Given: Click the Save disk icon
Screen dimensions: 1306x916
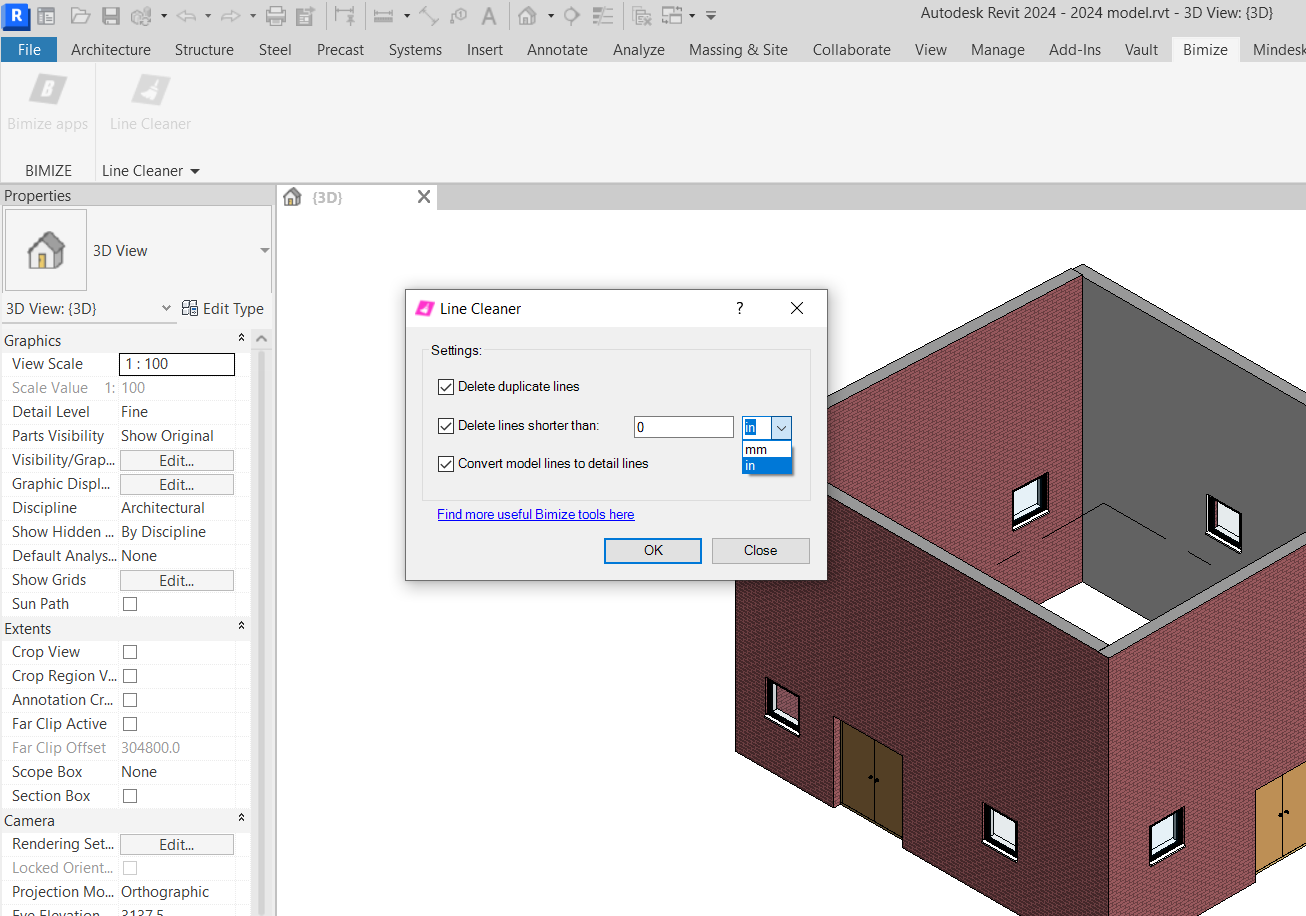Looking at the screenshot, I should point(111,16).
